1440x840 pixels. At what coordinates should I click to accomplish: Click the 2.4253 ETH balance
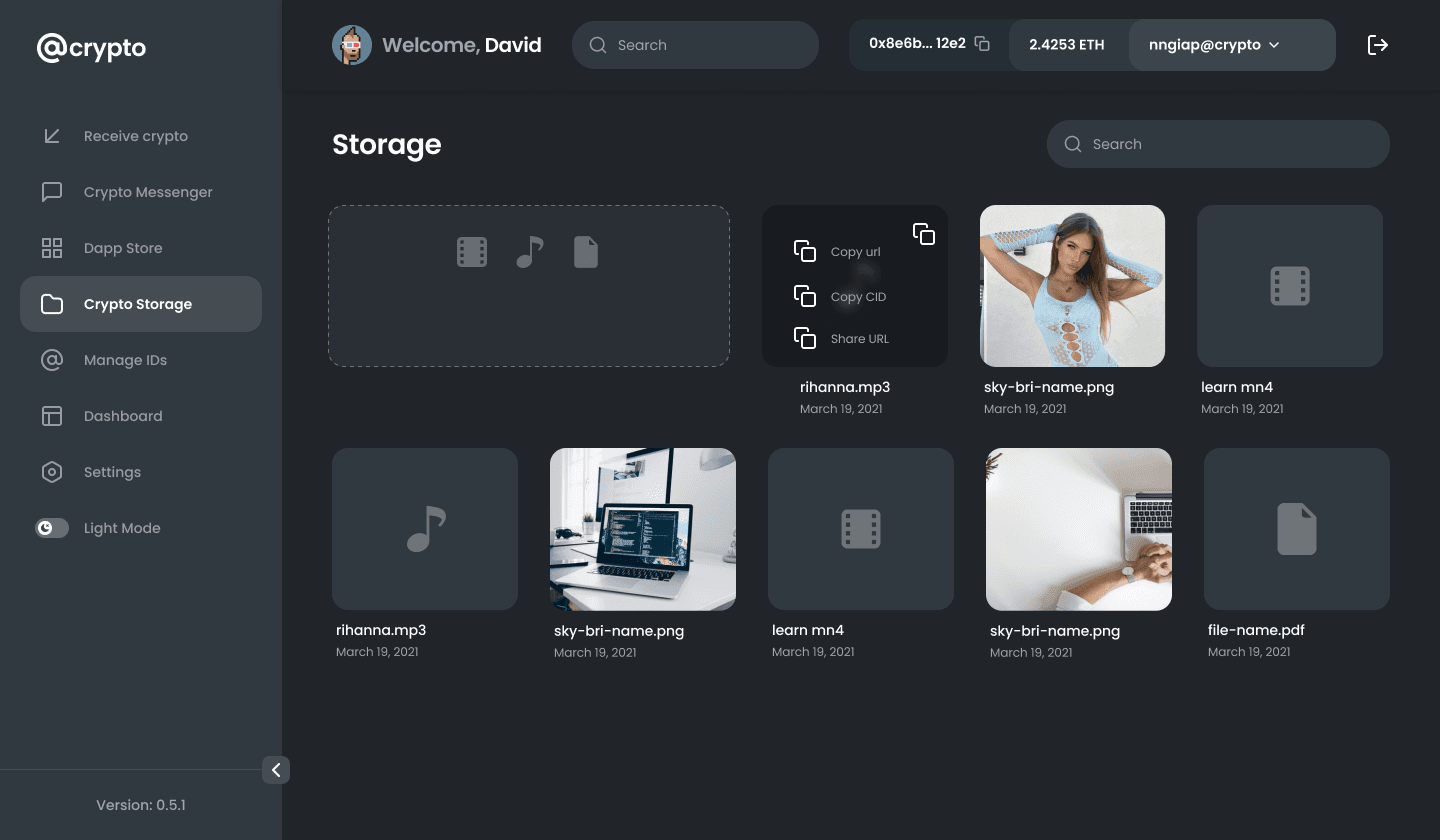click(1066, 44)
